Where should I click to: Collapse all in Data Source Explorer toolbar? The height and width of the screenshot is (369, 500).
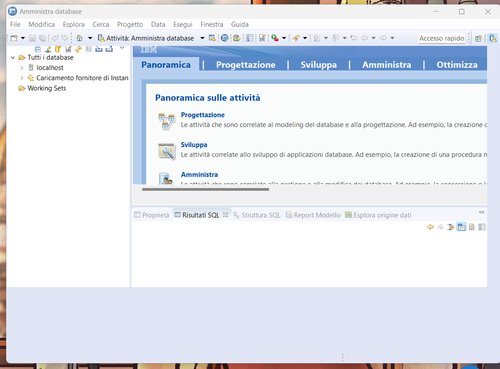click(38, 49)
